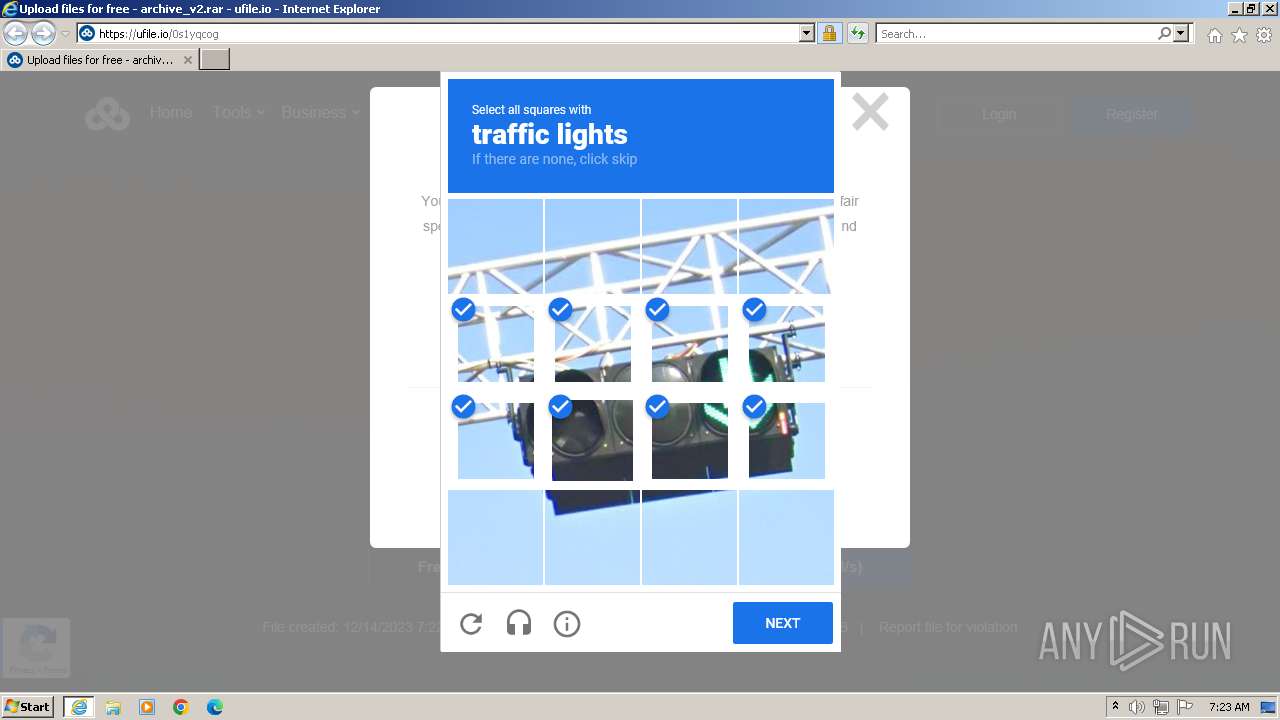The height and width of the screenshot is (720, 1280).
Task: Open the volume speaker tray icon
Action: (1137, 707)
